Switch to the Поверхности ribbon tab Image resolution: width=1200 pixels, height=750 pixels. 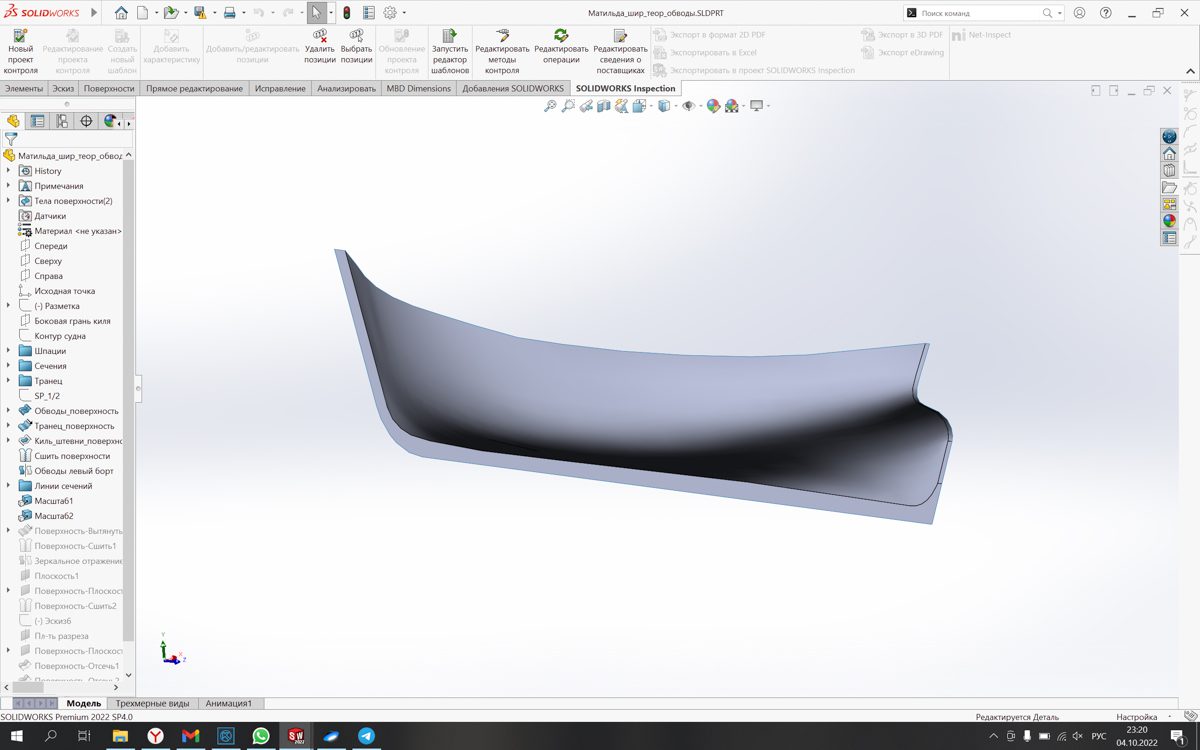tap(109, 88)
